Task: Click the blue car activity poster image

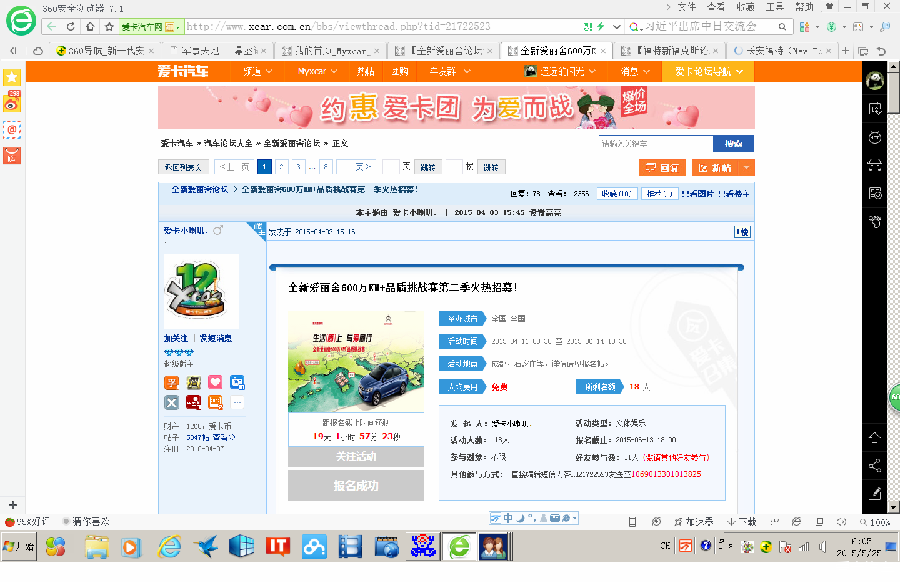Action: click(x=356, y=362)
